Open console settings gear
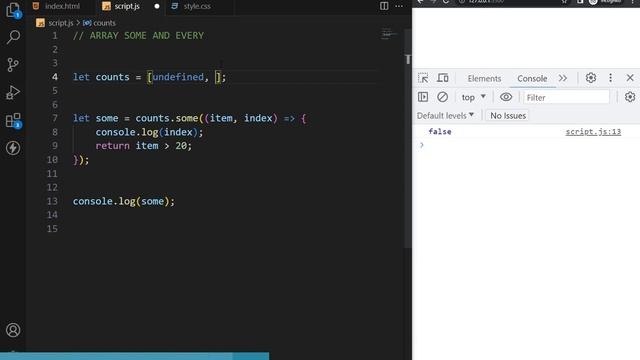Viewport: 640px width, 360px height. click(x=630, y=97)
